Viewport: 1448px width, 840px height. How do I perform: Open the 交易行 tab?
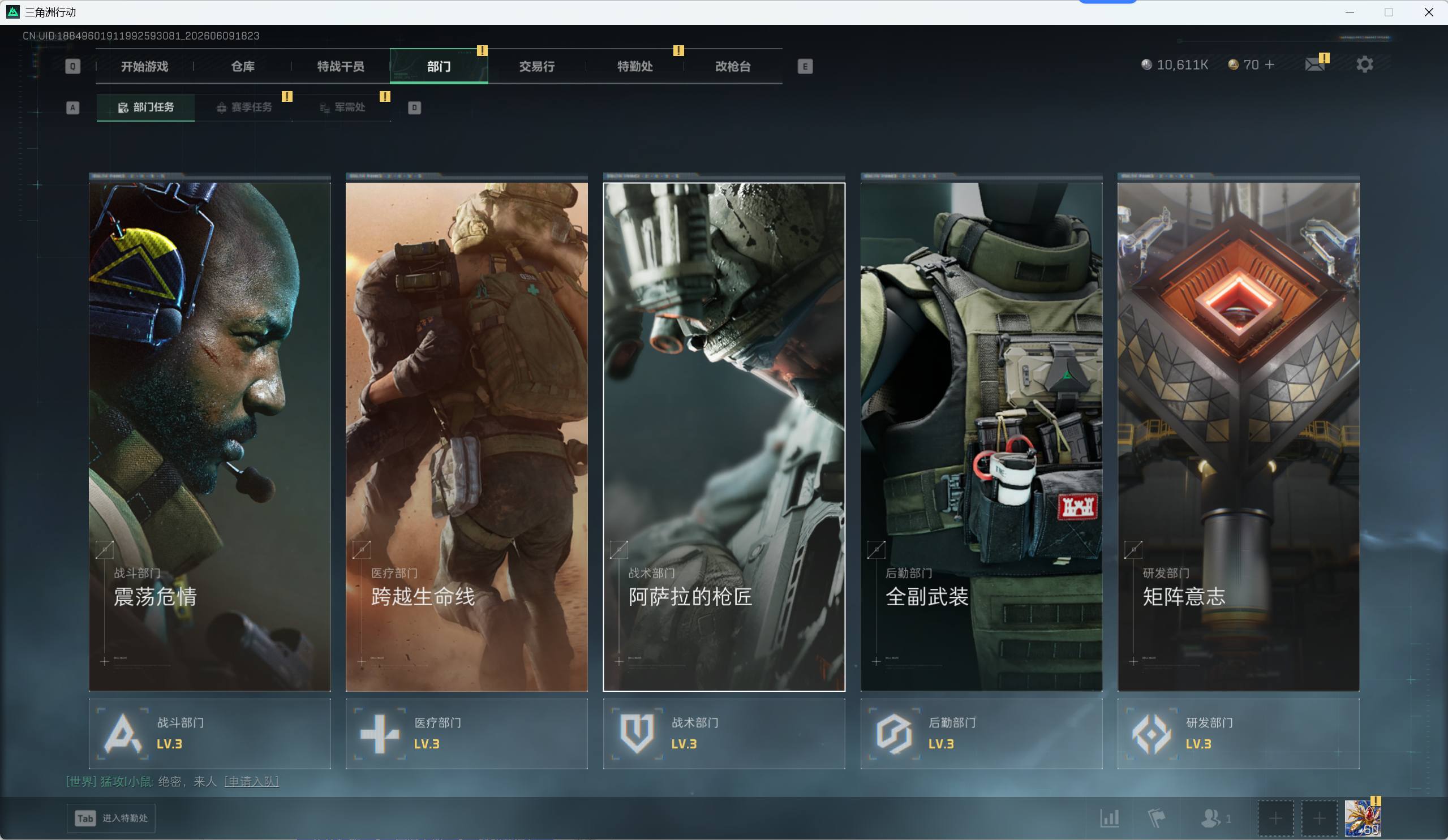537,66
